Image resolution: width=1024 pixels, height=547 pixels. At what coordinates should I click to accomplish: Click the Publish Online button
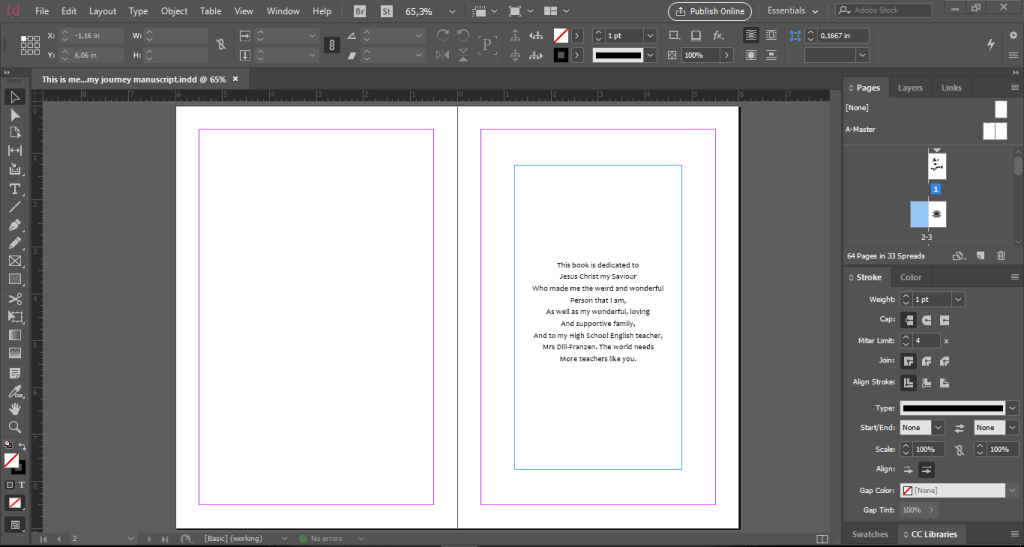point(709,11)
